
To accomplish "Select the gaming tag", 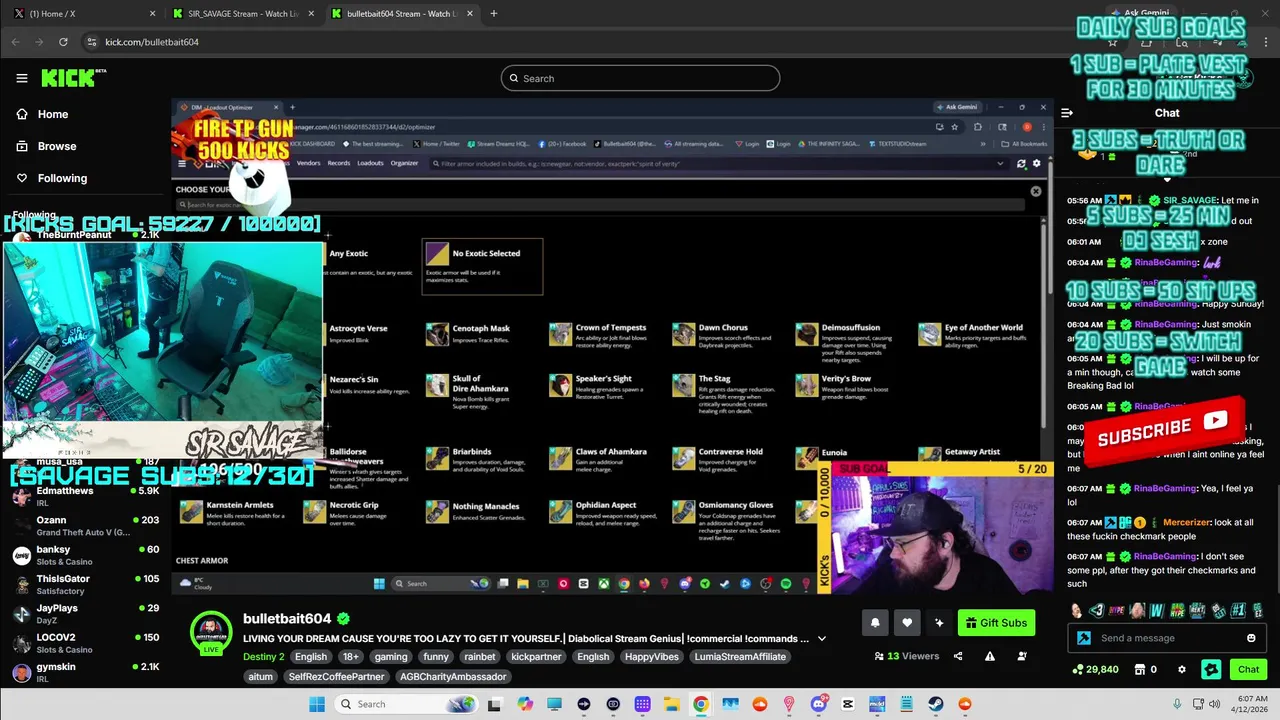I will click(391, 657).
